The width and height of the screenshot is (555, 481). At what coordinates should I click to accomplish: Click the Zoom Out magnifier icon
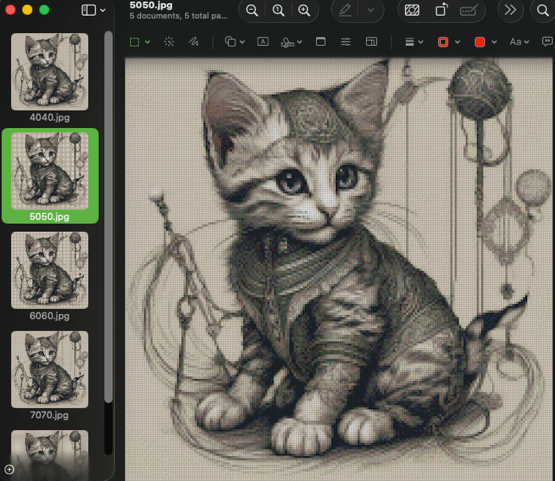[x=252, y=10]
